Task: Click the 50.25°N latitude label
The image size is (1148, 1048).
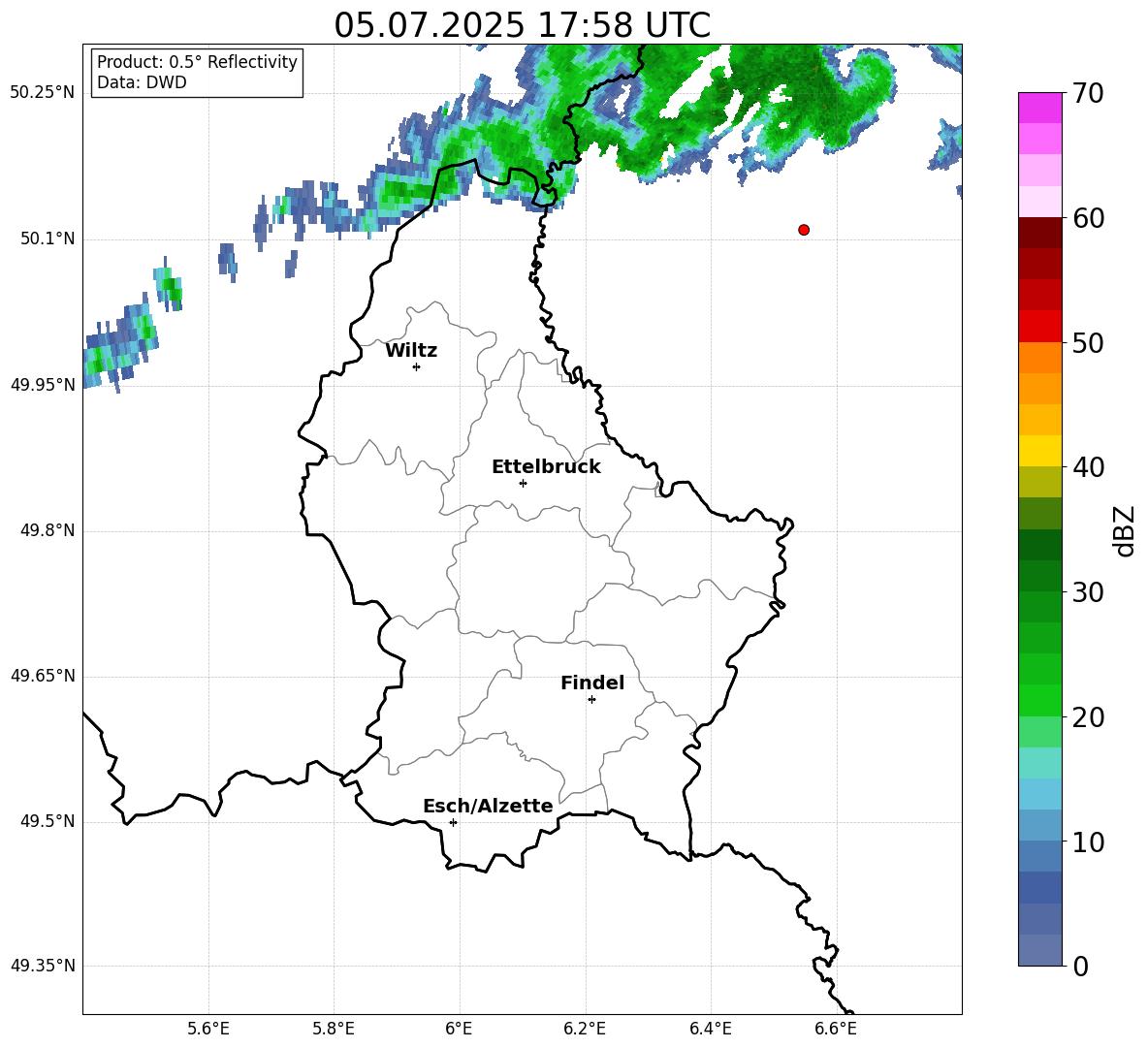Action: click(43, 93)
